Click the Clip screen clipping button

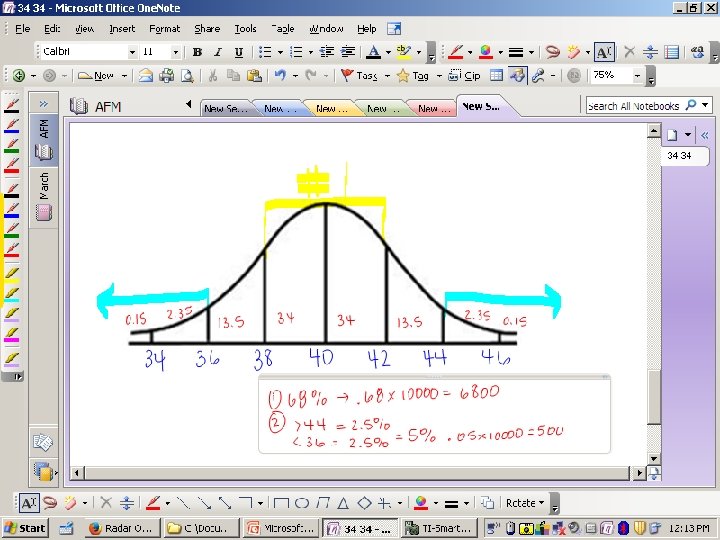point(464,76)
